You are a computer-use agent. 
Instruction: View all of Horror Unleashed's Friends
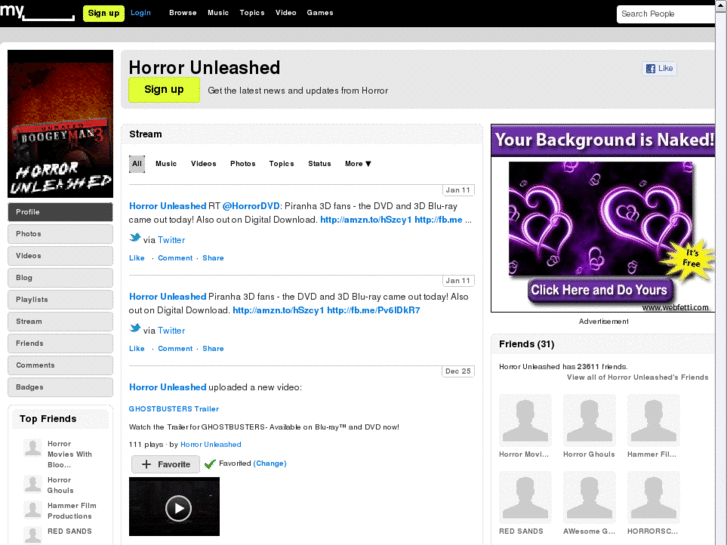click(638, 377)
